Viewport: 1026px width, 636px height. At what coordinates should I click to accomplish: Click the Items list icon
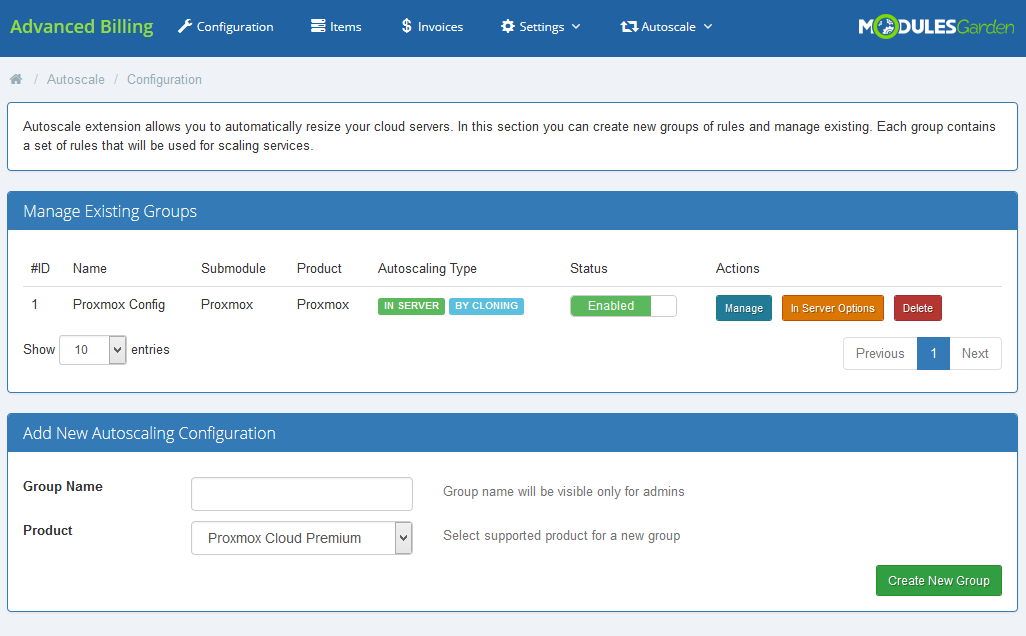click(x=318, y=26)
